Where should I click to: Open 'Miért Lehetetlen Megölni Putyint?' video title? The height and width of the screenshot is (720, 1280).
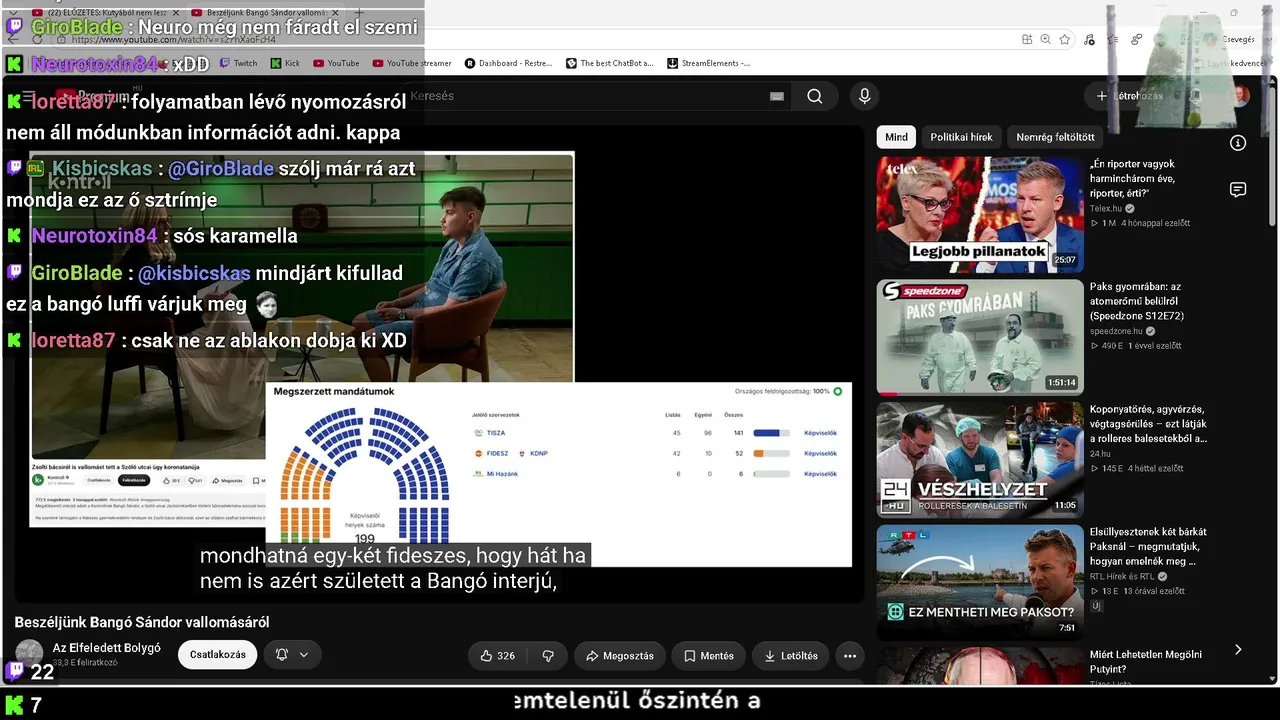[1146, 662]
